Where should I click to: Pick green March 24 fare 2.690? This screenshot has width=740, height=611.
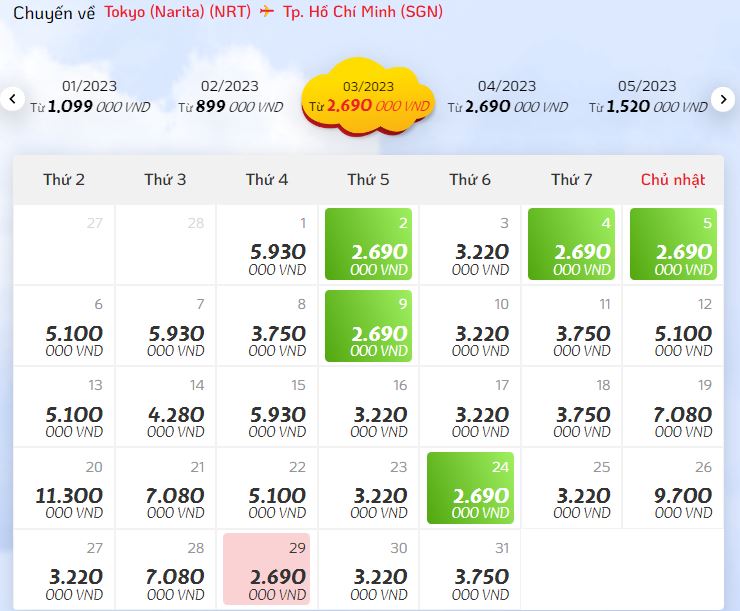[x=470, y=488]
